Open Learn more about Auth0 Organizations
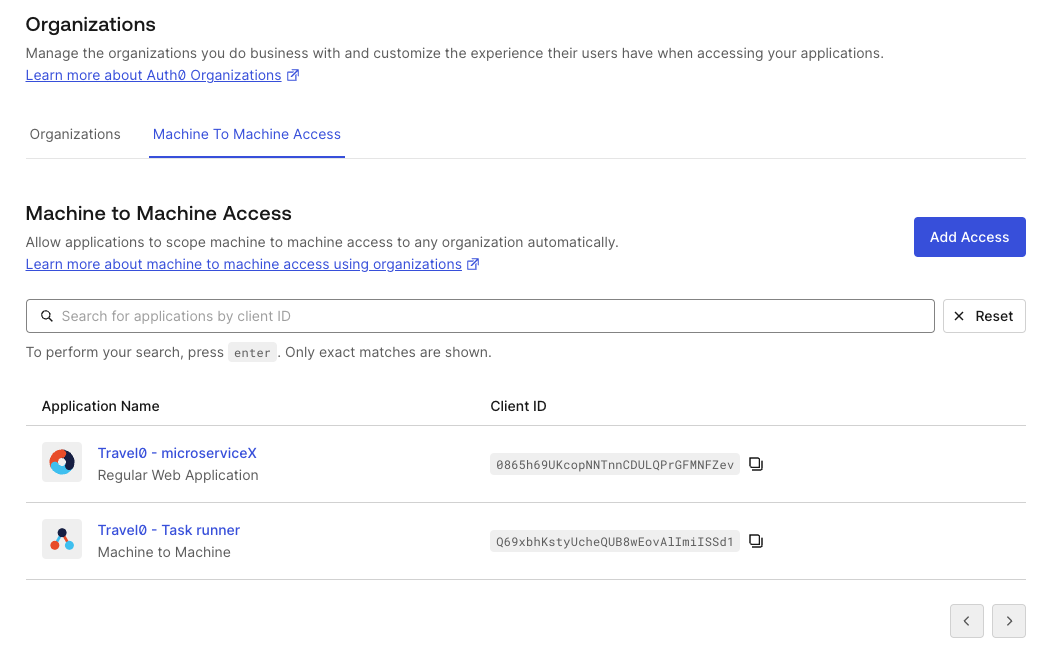Image resolution: width=1051 pixels, height=657 pixels. [x=153, y=75]
